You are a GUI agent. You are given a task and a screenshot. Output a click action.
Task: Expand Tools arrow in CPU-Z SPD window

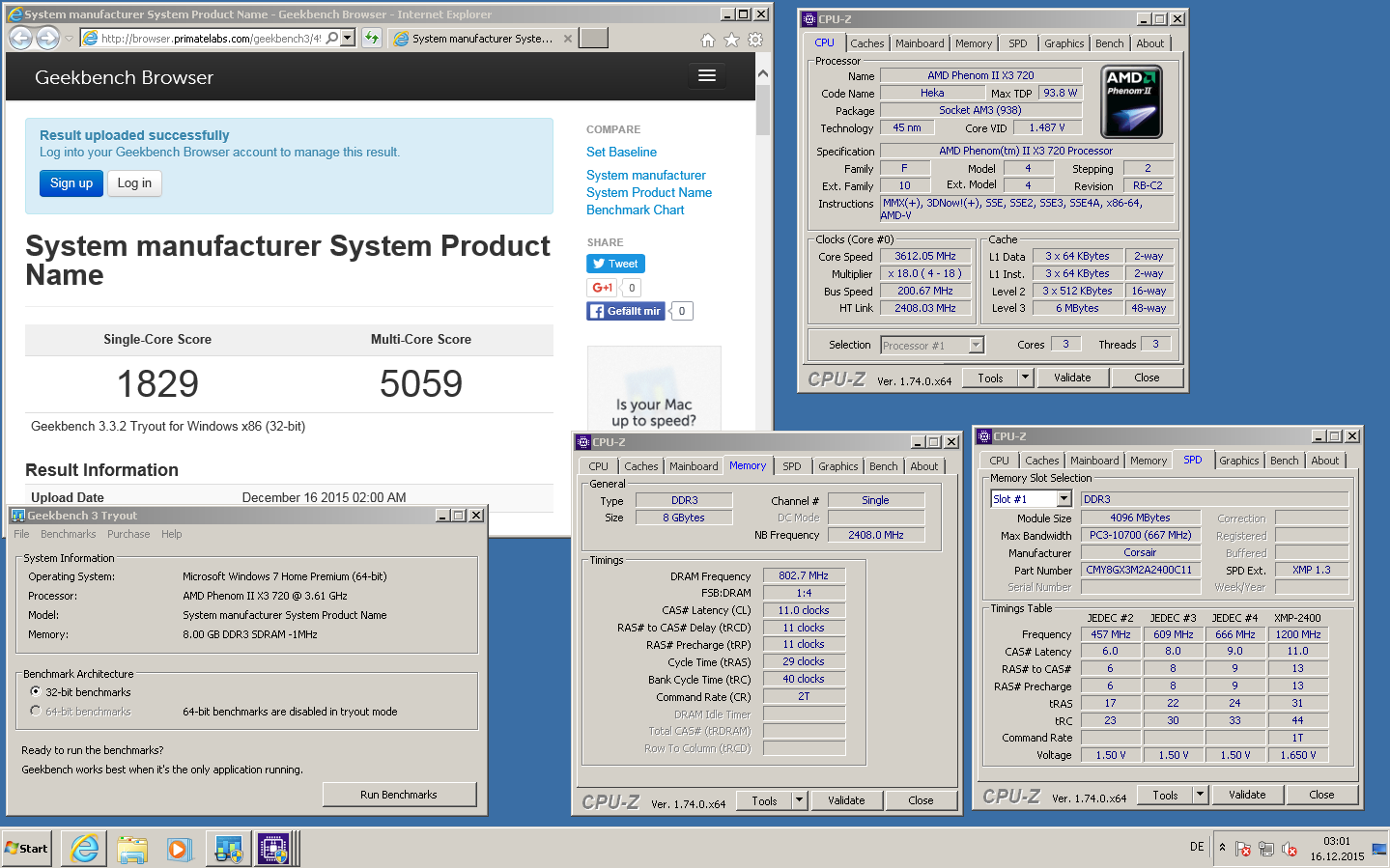tap(1200, 795)
